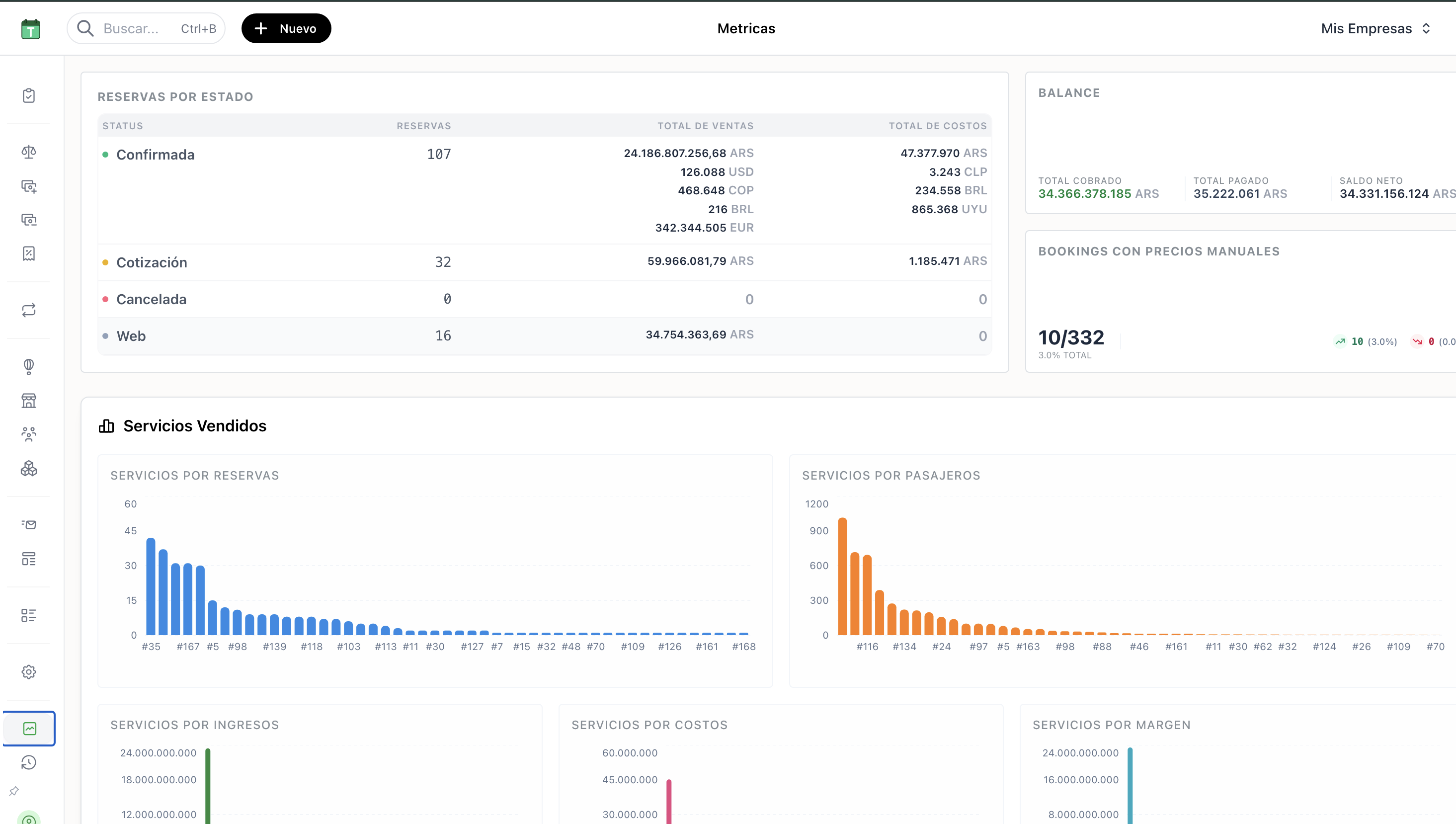Click the tallest orange pasajeros bar
The image size is (1456, 824).
tap(842, 576)
